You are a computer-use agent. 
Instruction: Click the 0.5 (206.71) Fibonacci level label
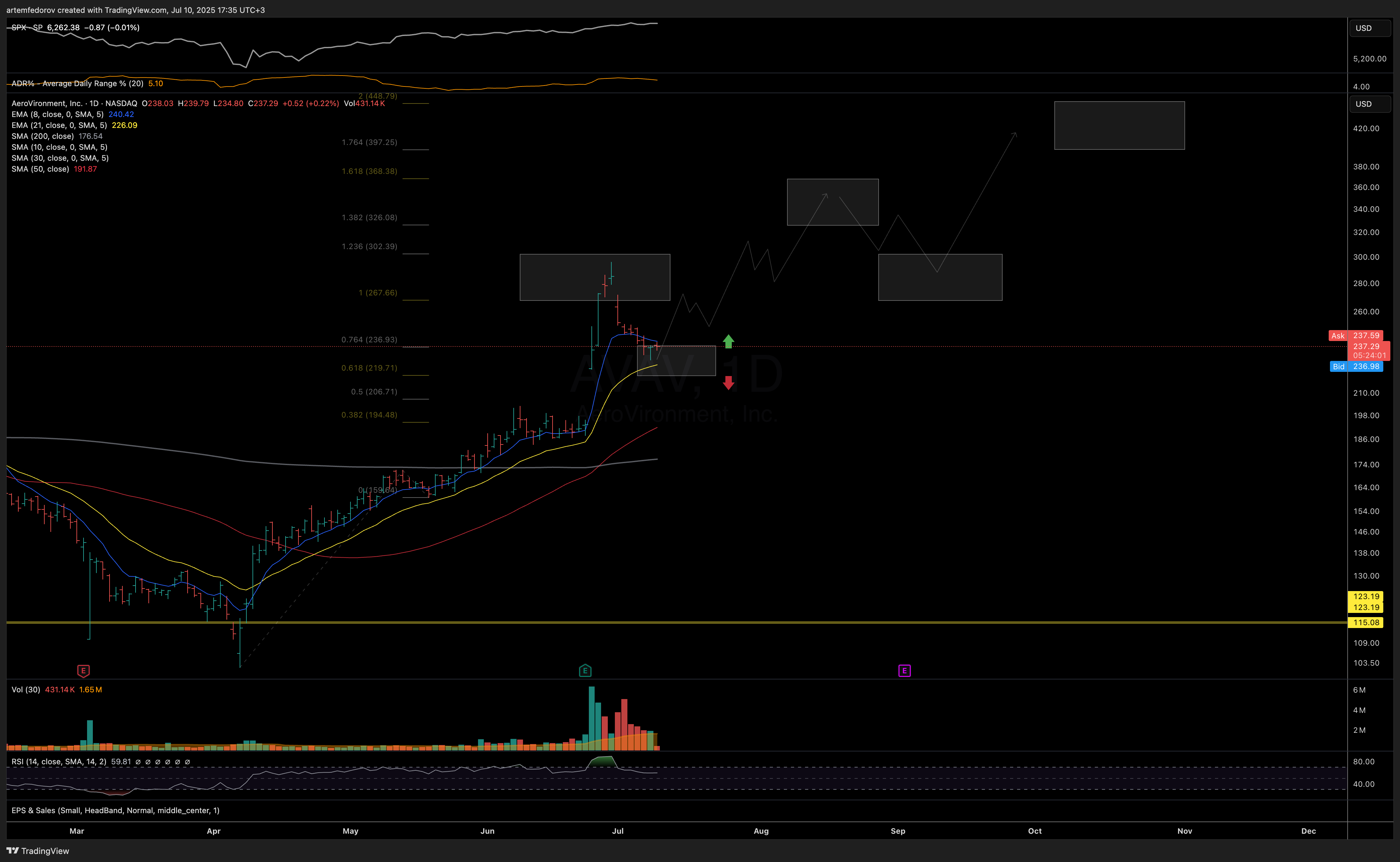(x=374, y=392)
